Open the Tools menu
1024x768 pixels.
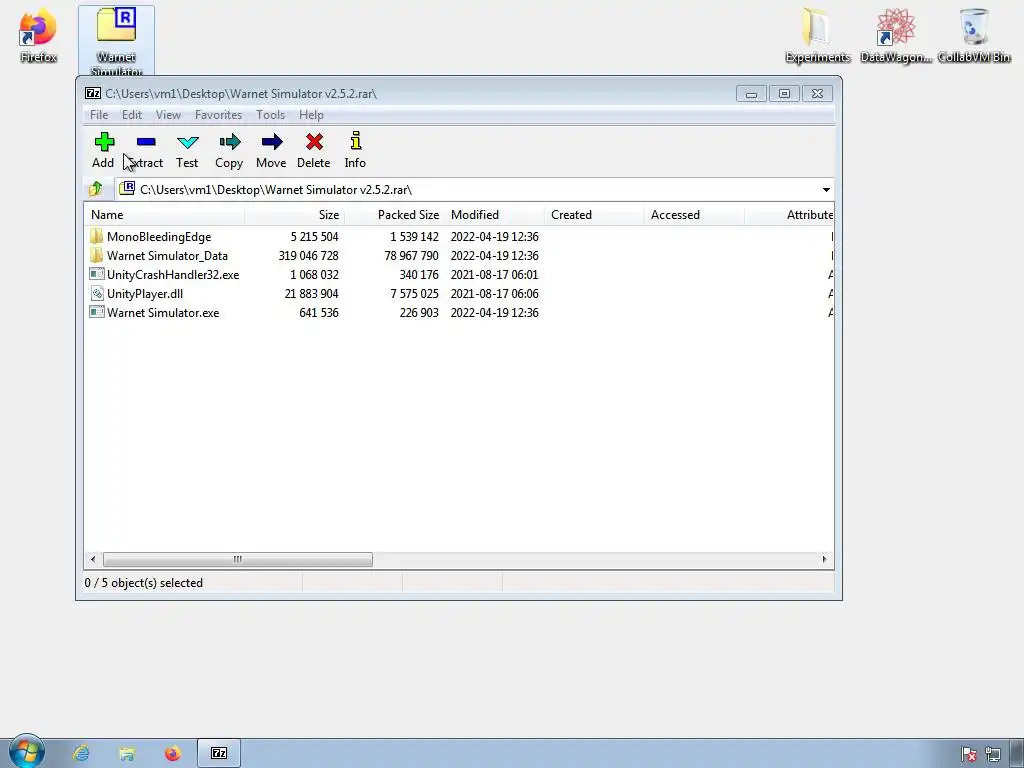270,115
